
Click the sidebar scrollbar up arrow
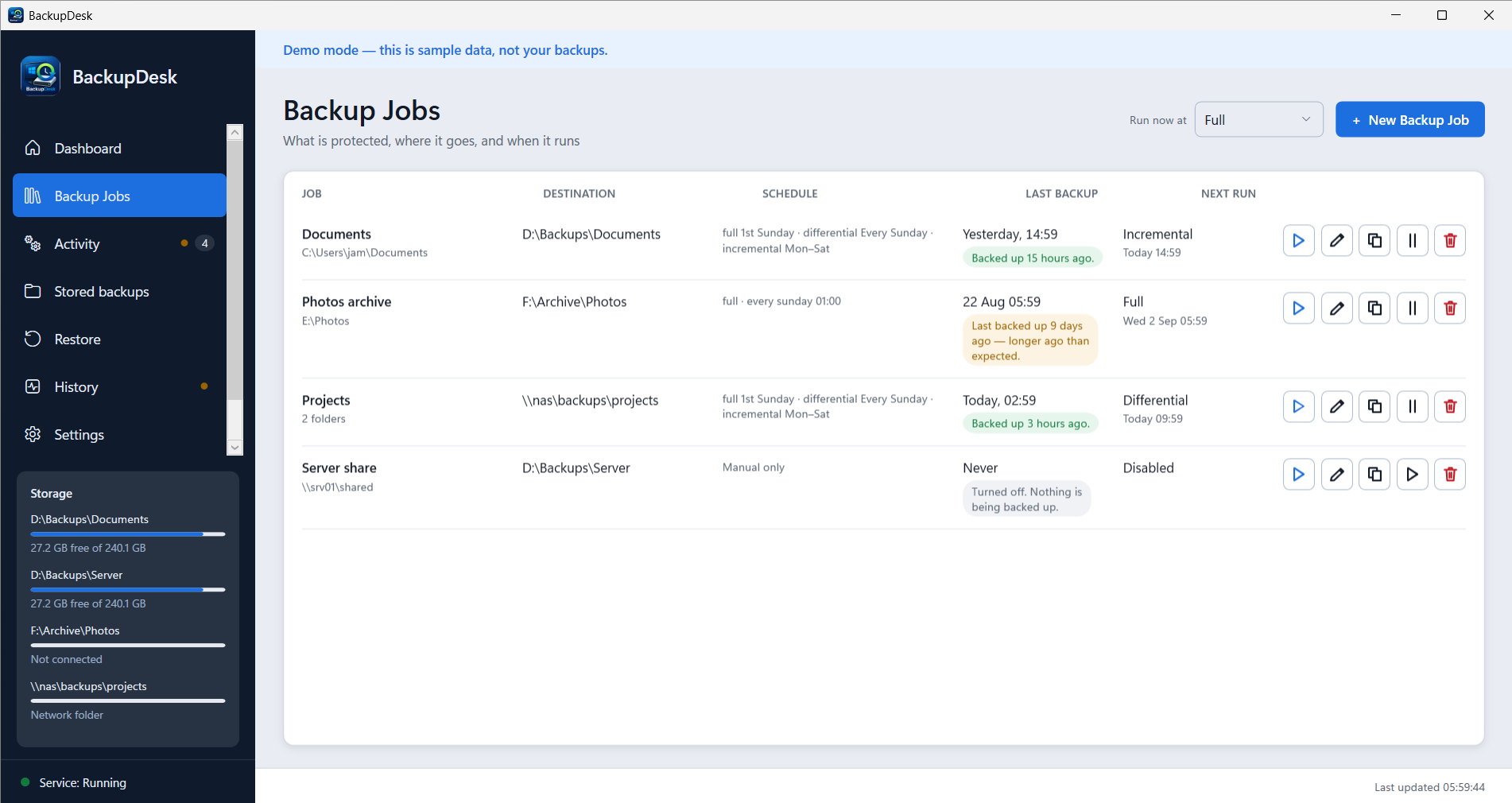click(x=235, y=133)
